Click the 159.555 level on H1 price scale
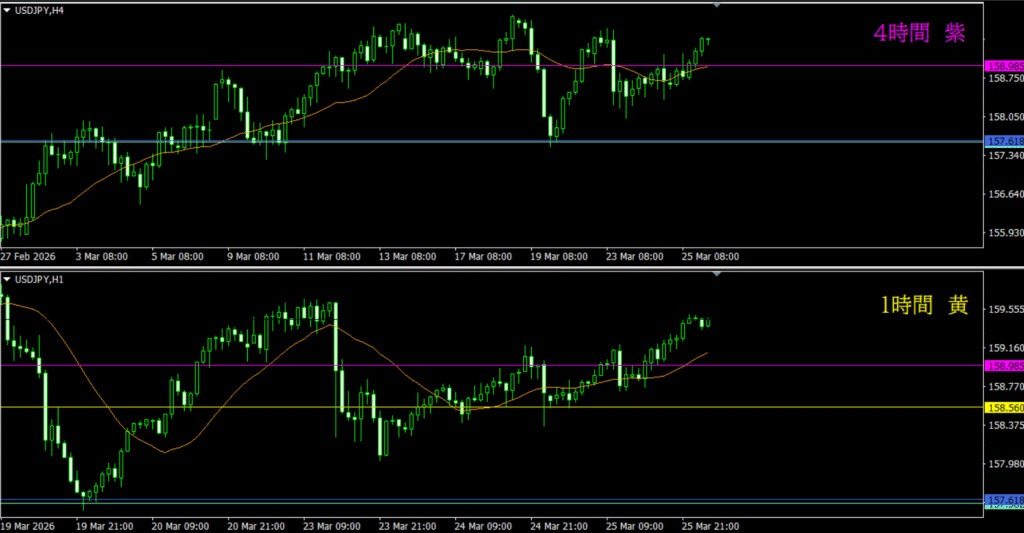 coord(1004,310)
